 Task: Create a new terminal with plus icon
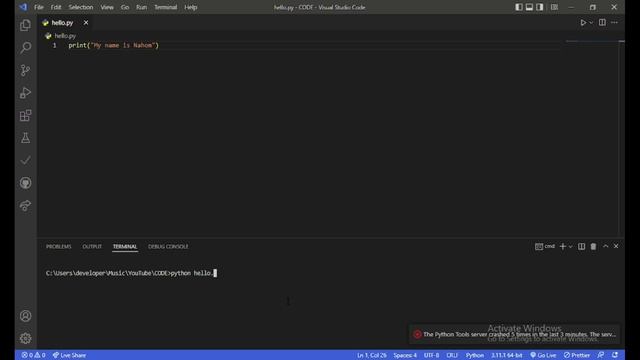click(563, 247)
